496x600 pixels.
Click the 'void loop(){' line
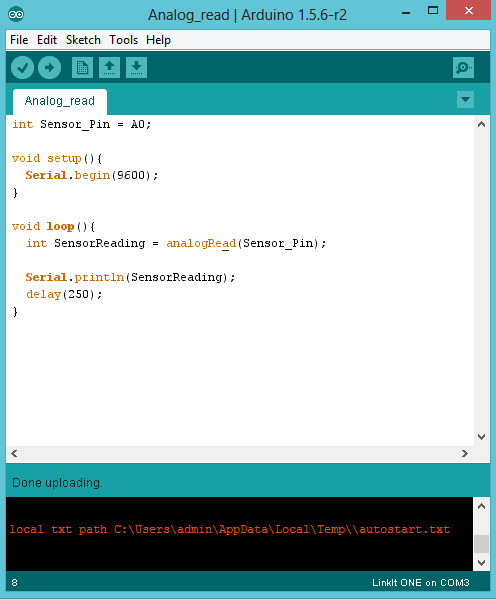click(x=53, y=227)
